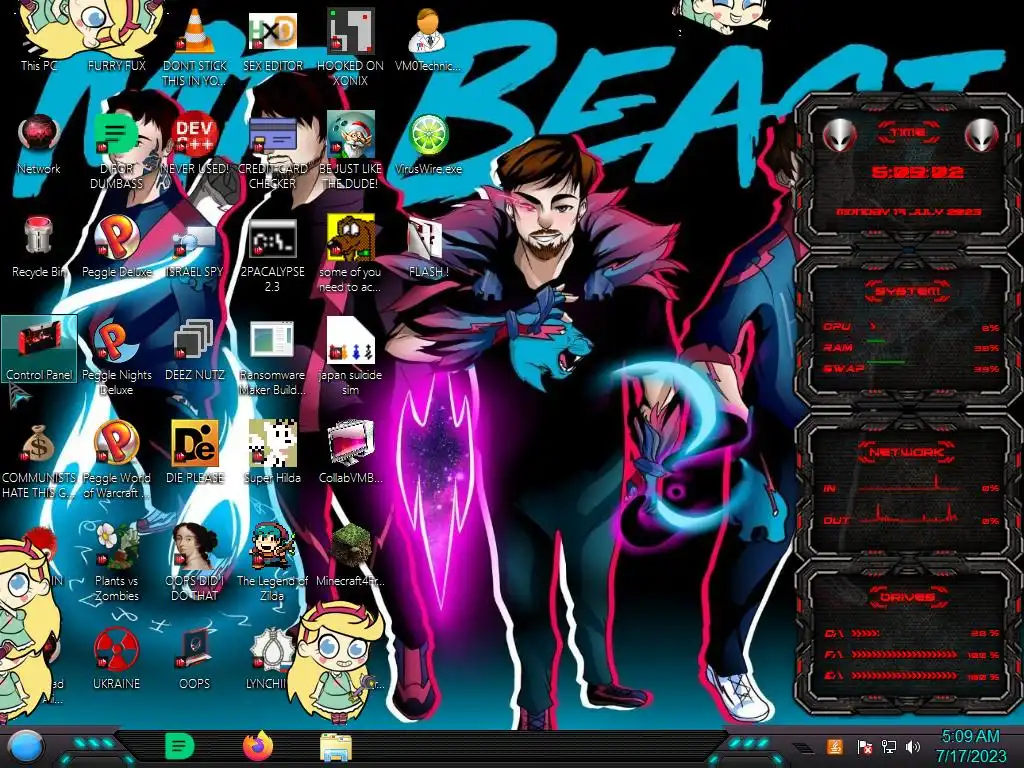The height and width of the screenshot is (768, 1024).
Task: Open DIFOR DUMBASS green icon on desktop
Action: [117, 152]
